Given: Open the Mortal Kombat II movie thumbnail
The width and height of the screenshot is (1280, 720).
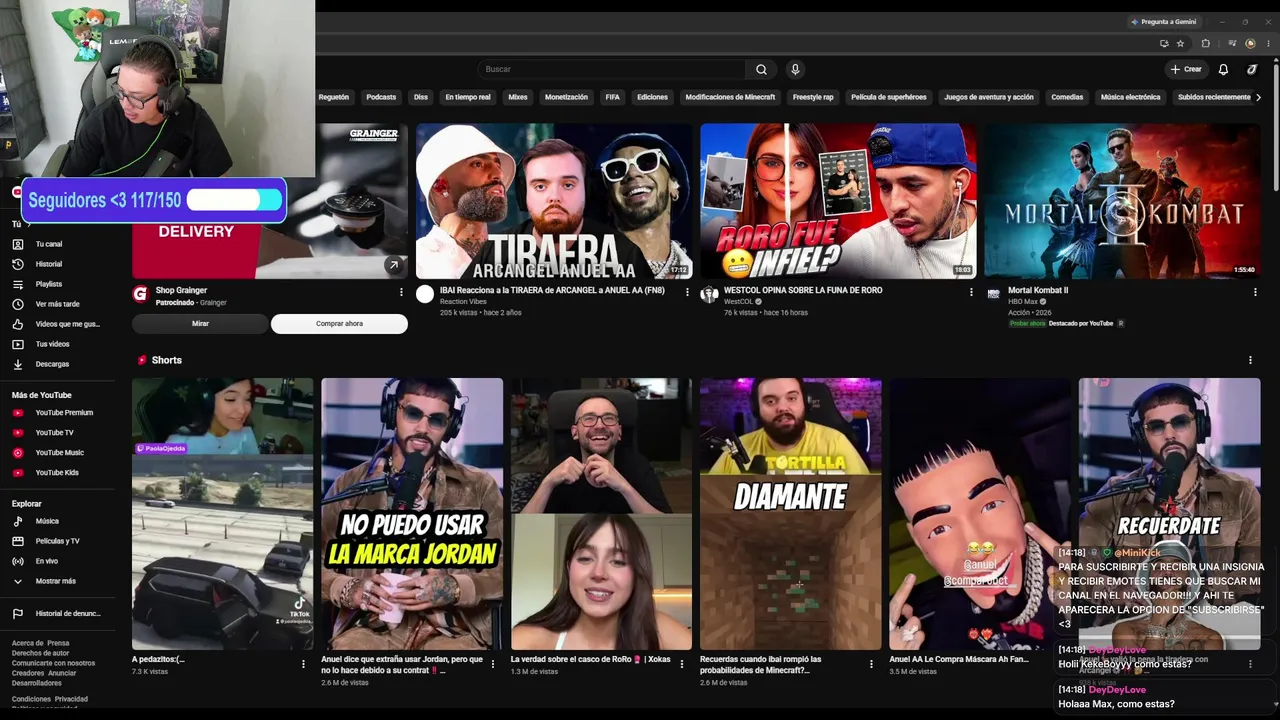Looking at the screenshot, I should tap(1123, 201).
